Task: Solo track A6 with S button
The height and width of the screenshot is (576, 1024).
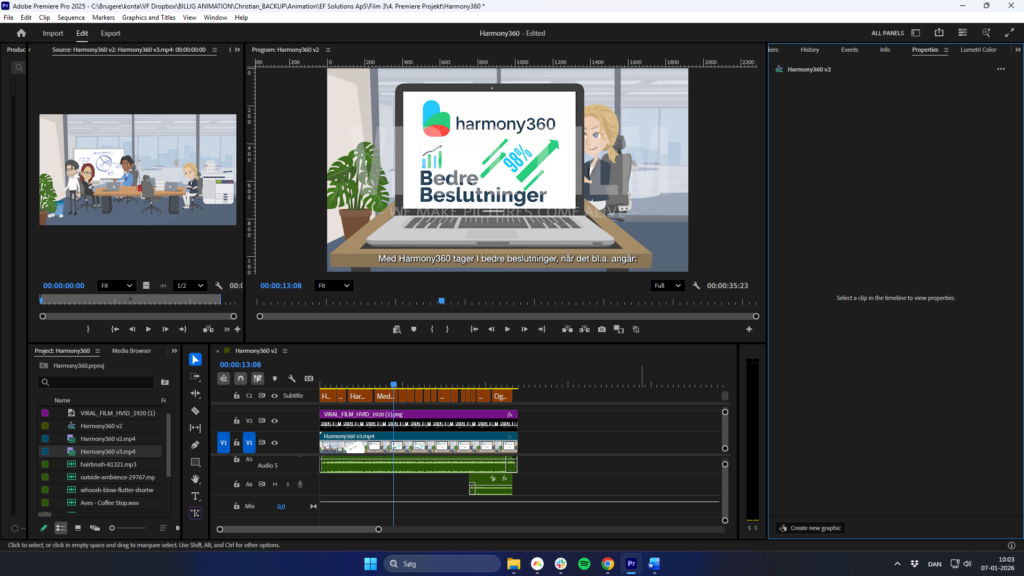Action: tap(287, 484)
